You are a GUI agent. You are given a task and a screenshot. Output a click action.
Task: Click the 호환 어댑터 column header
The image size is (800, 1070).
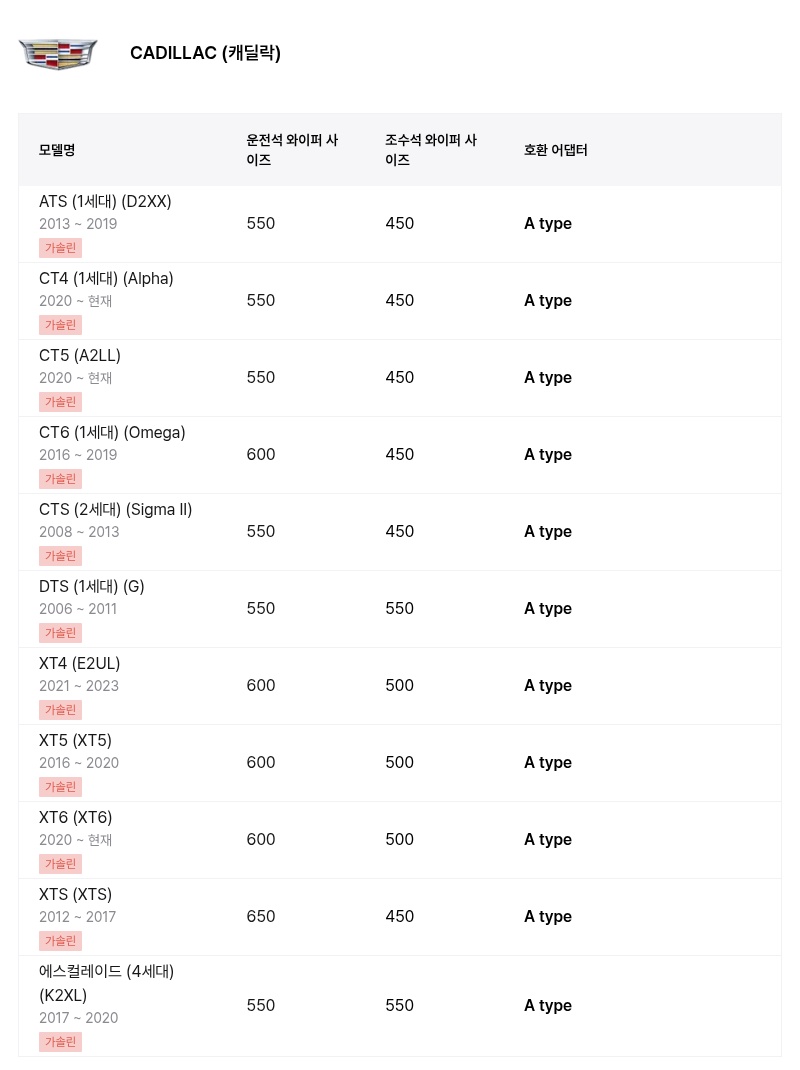click(556, 150)
